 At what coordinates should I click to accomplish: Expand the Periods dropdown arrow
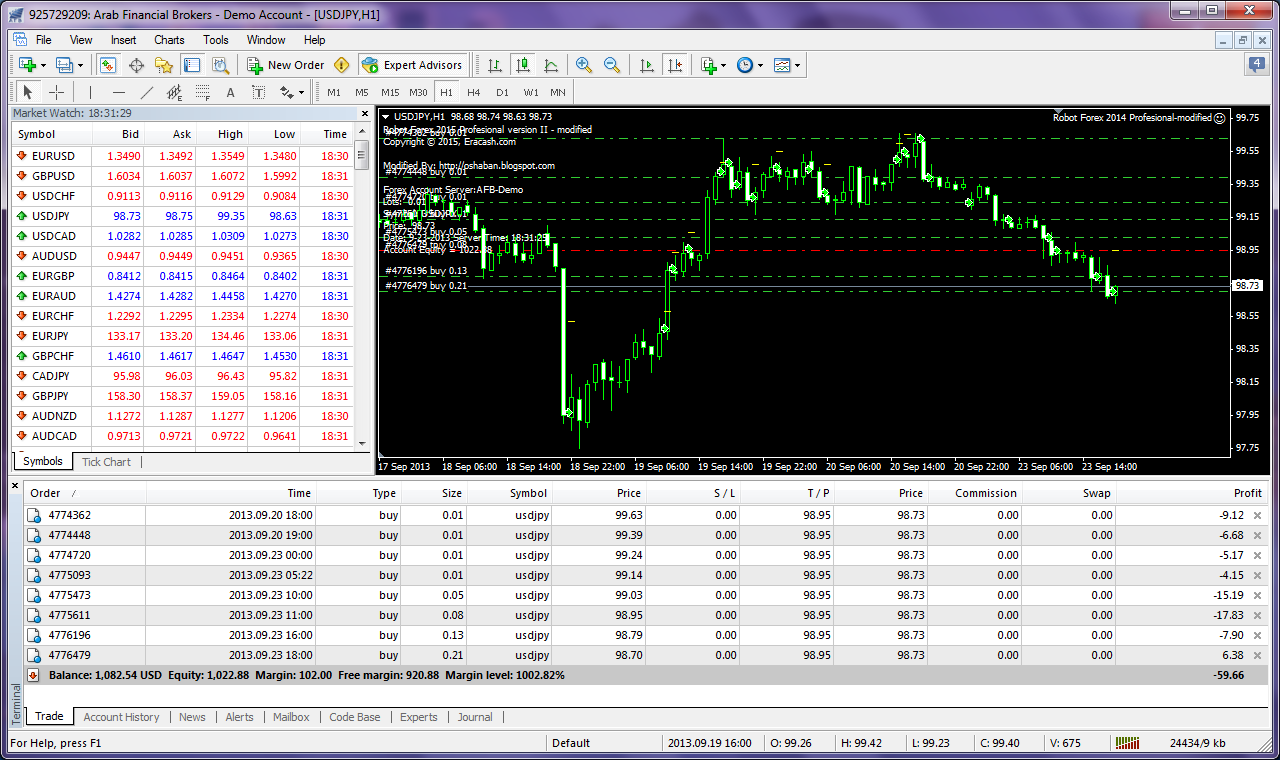[x=761, y=65]
